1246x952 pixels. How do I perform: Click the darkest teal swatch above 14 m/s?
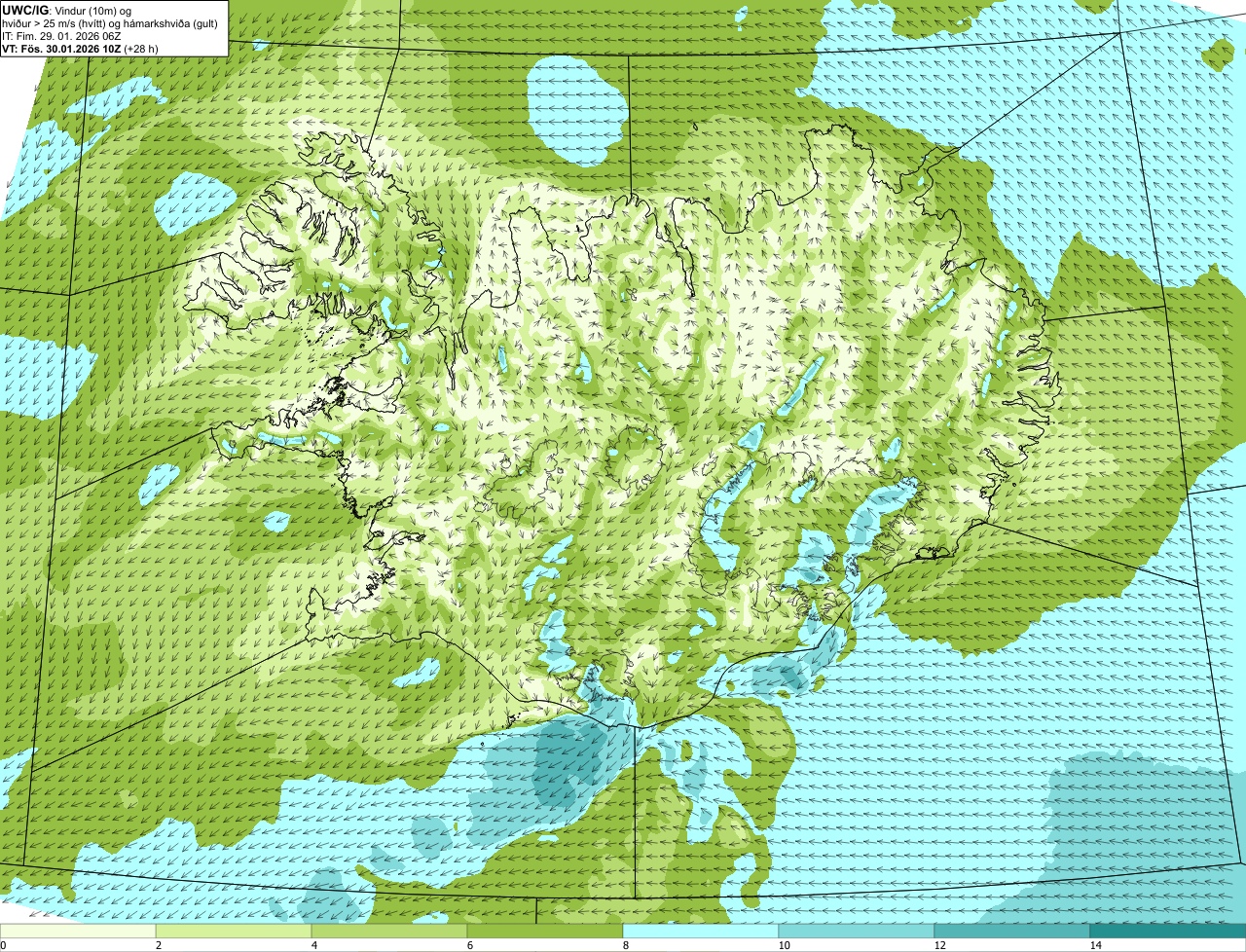[1168, 931]
